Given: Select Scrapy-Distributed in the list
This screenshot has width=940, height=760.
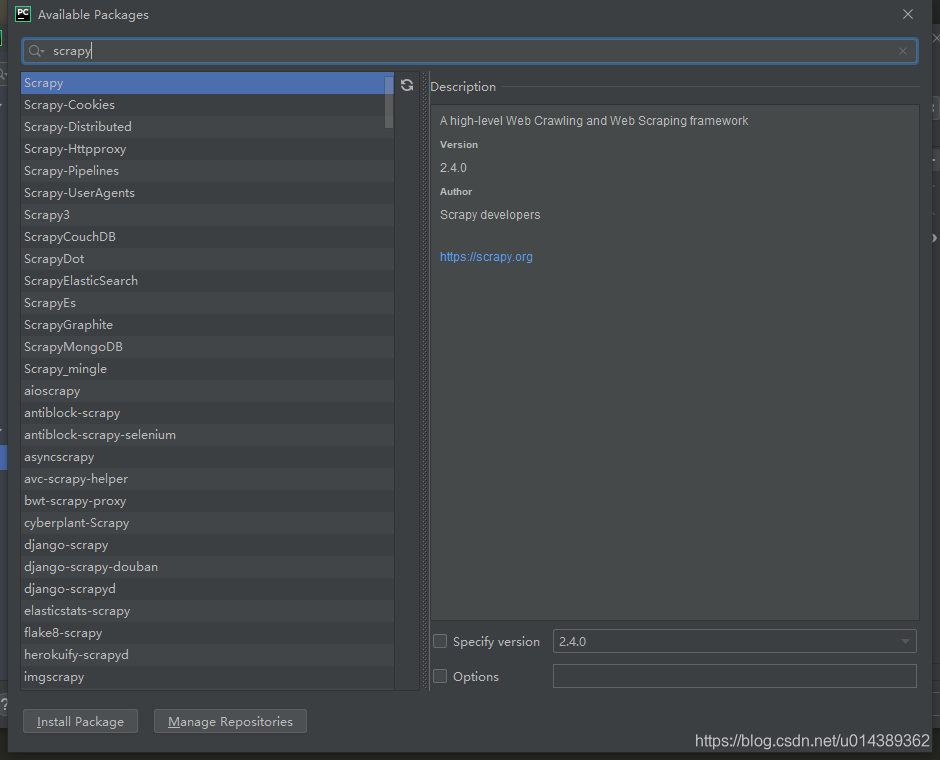Looking at the screenshot, I should (207, 127).
